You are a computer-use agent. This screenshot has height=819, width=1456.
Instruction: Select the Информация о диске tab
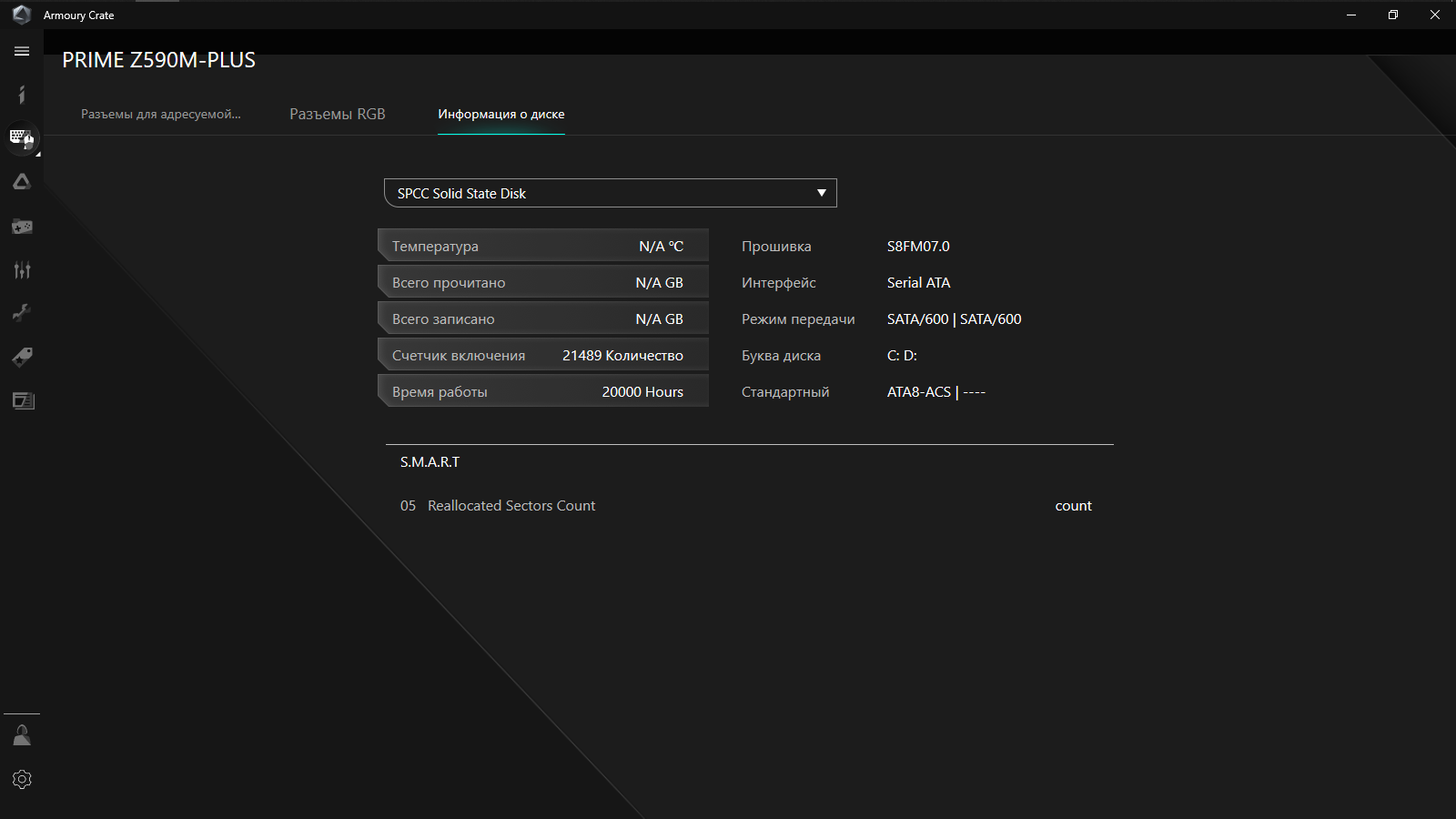[501, 114]
